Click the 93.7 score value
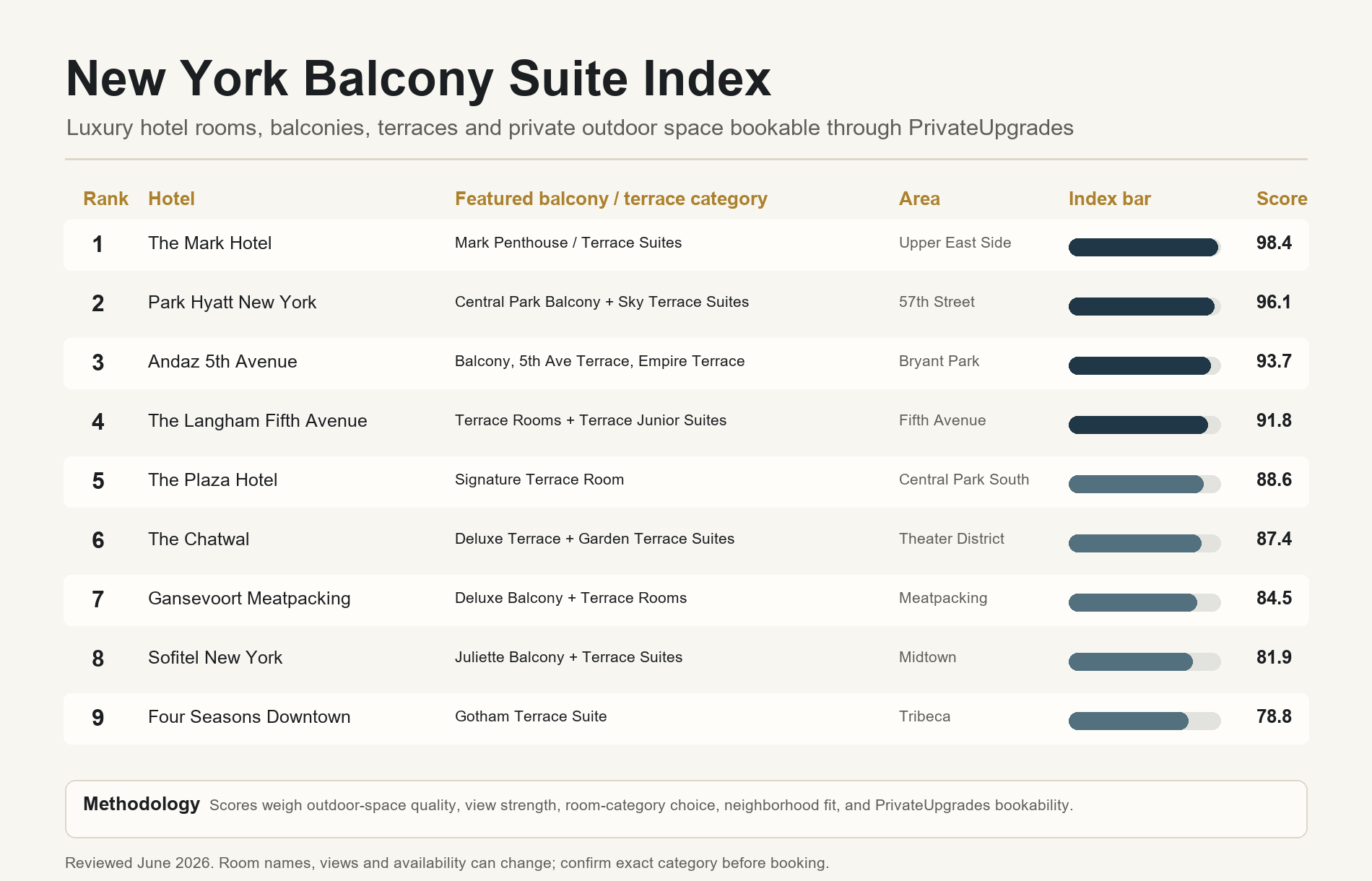Image resolution: width=1372 pixels, height=881 pixels. 1274,361
